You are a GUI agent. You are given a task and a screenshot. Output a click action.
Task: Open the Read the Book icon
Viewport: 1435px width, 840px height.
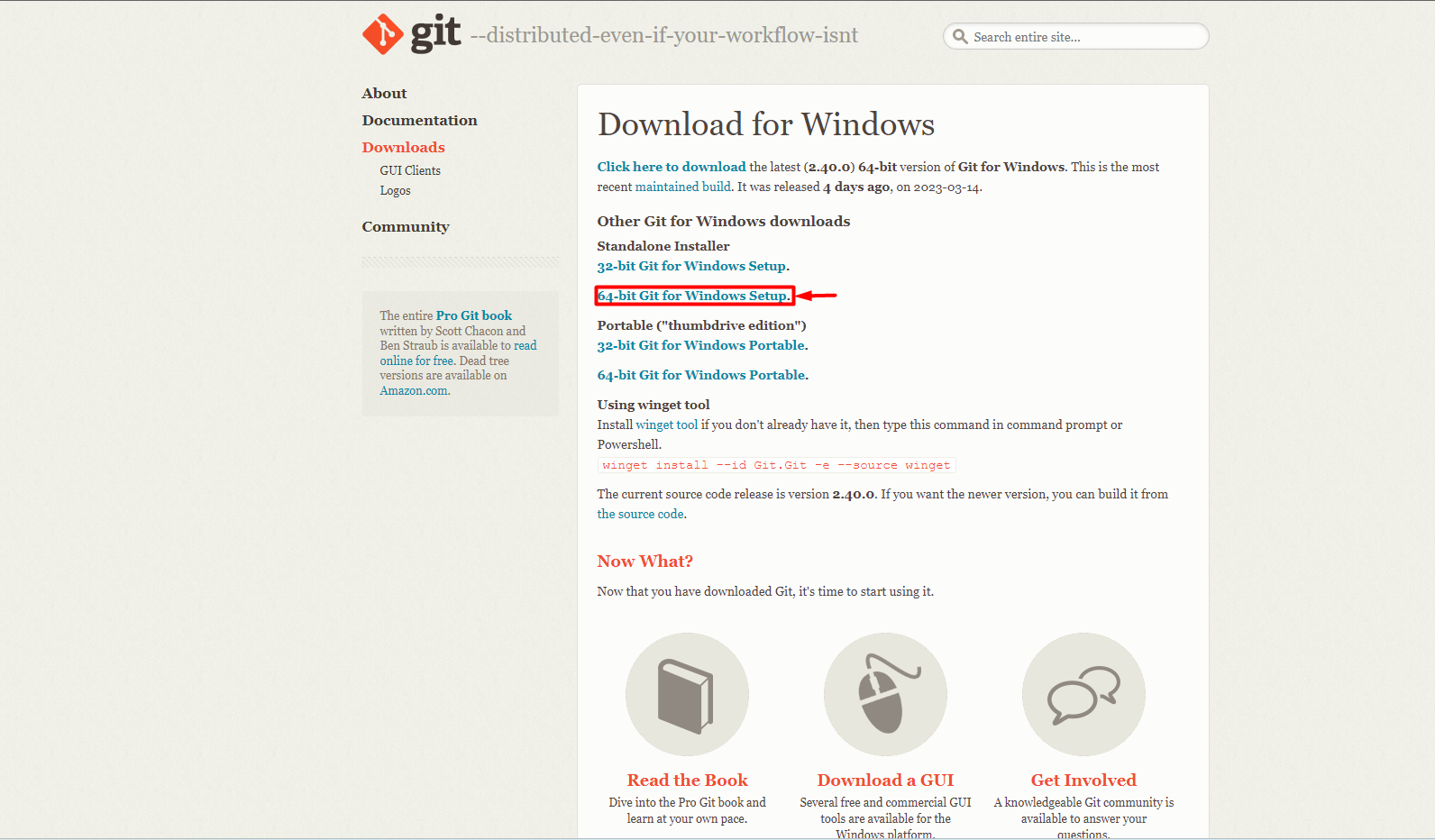click(x=687, y=694)
